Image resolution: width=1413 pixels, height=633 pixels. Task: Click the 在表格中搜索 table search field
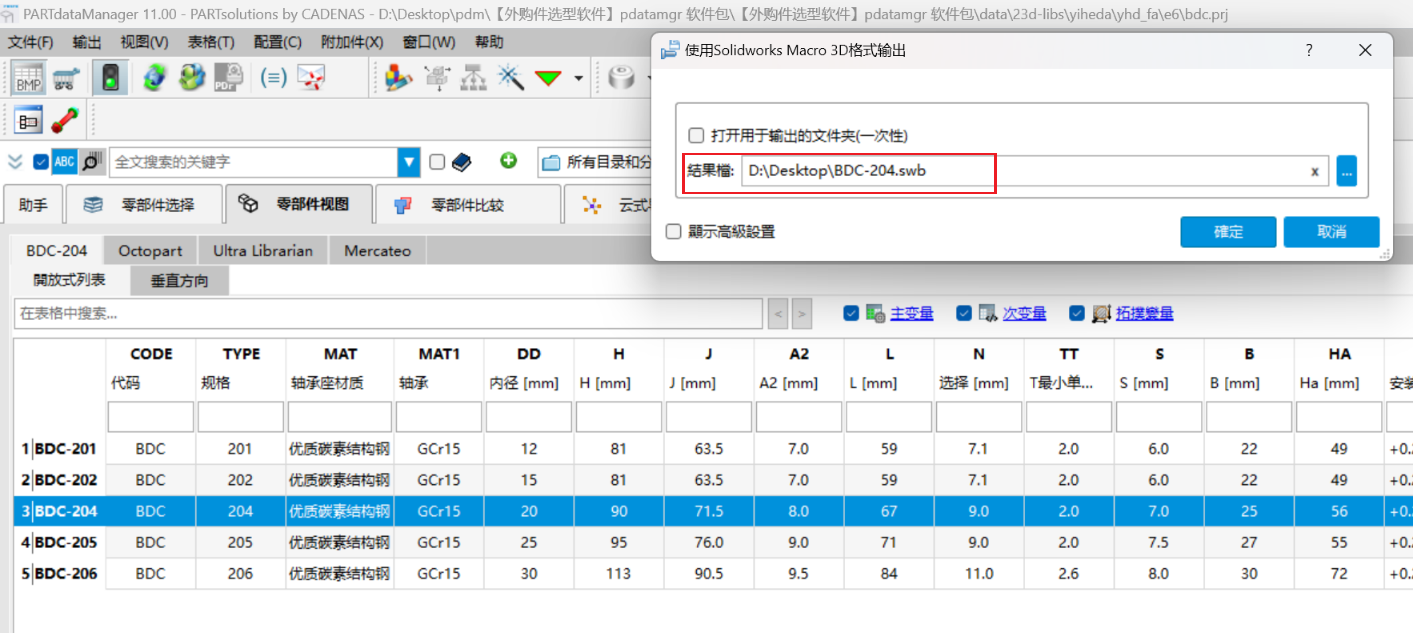click(388, 314)
